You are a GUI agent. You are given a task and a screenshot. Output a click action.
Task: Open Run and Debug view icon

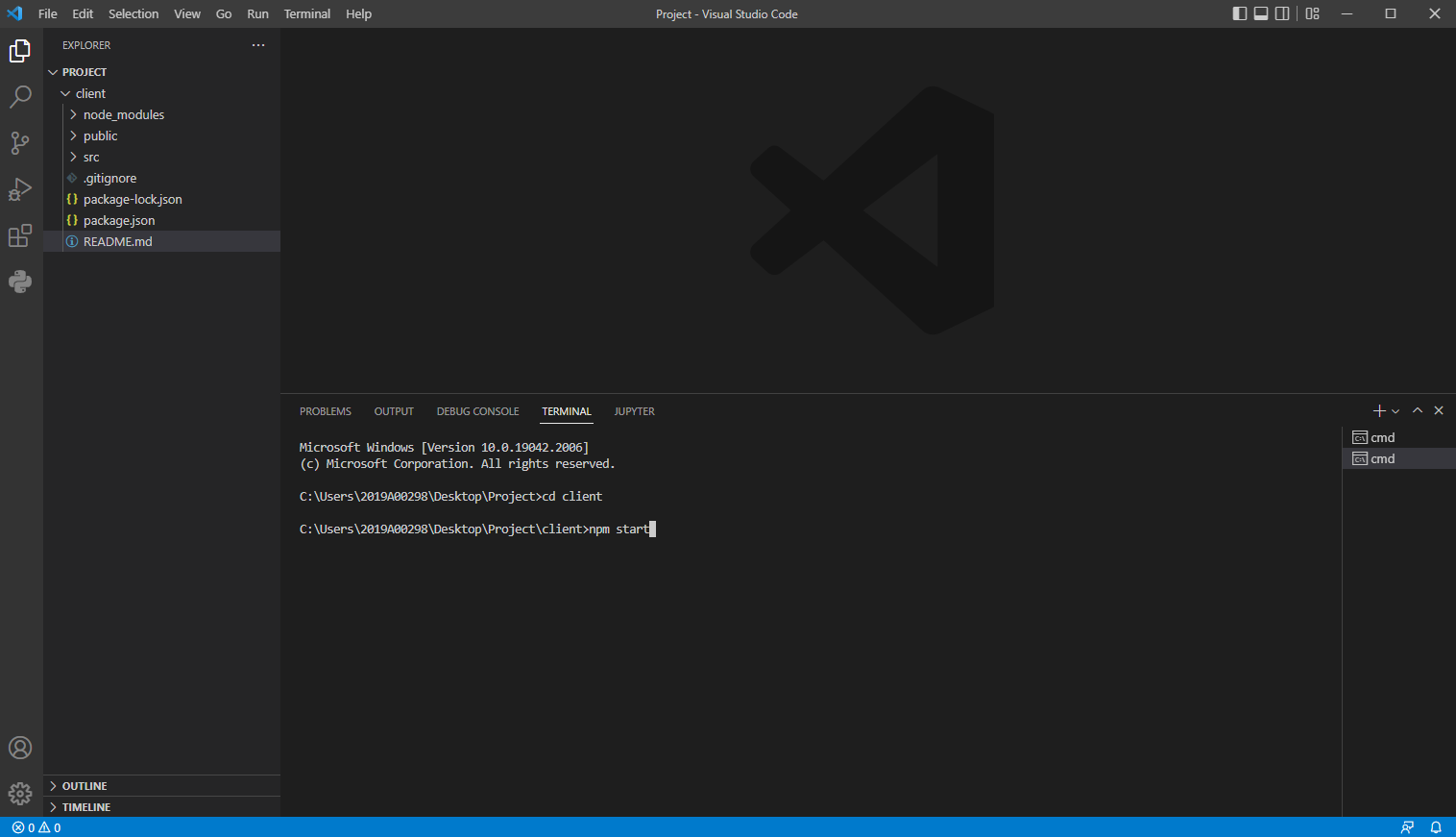click(20, 189)
